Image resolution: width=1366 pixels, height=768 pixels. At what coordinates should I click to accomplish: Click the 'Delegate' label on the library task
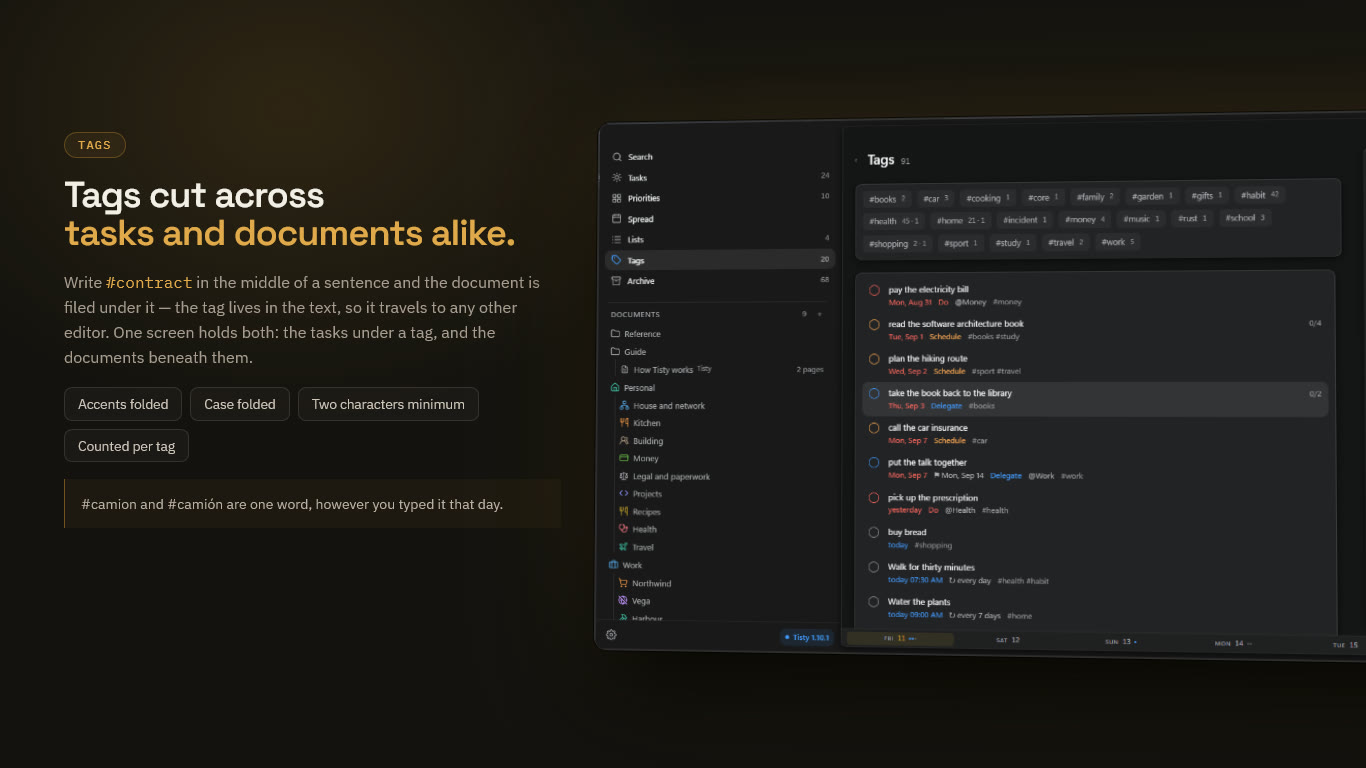coord(946,406)
